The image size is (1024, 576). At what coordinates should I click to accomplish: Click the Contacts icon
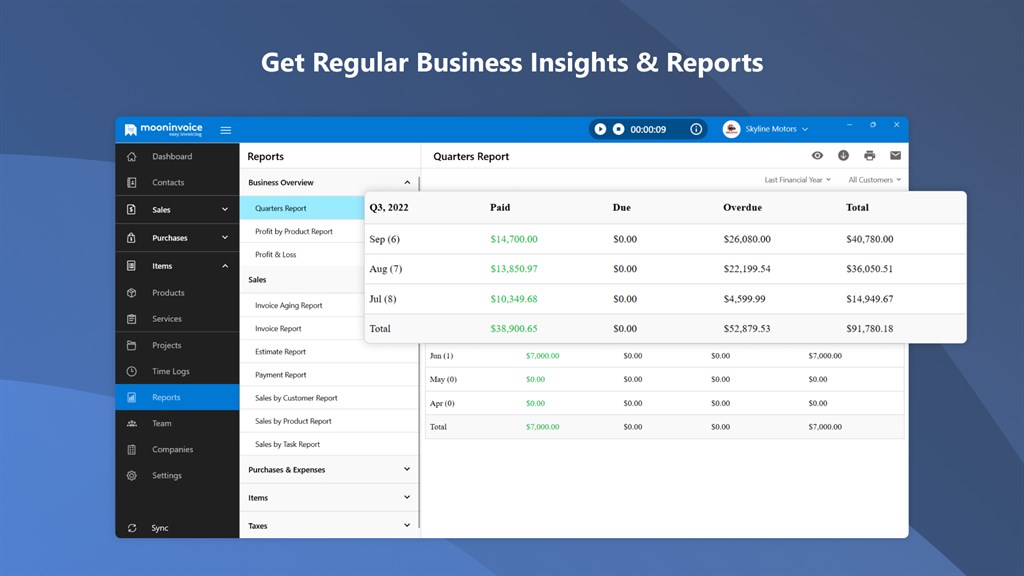tap(131, 183)
